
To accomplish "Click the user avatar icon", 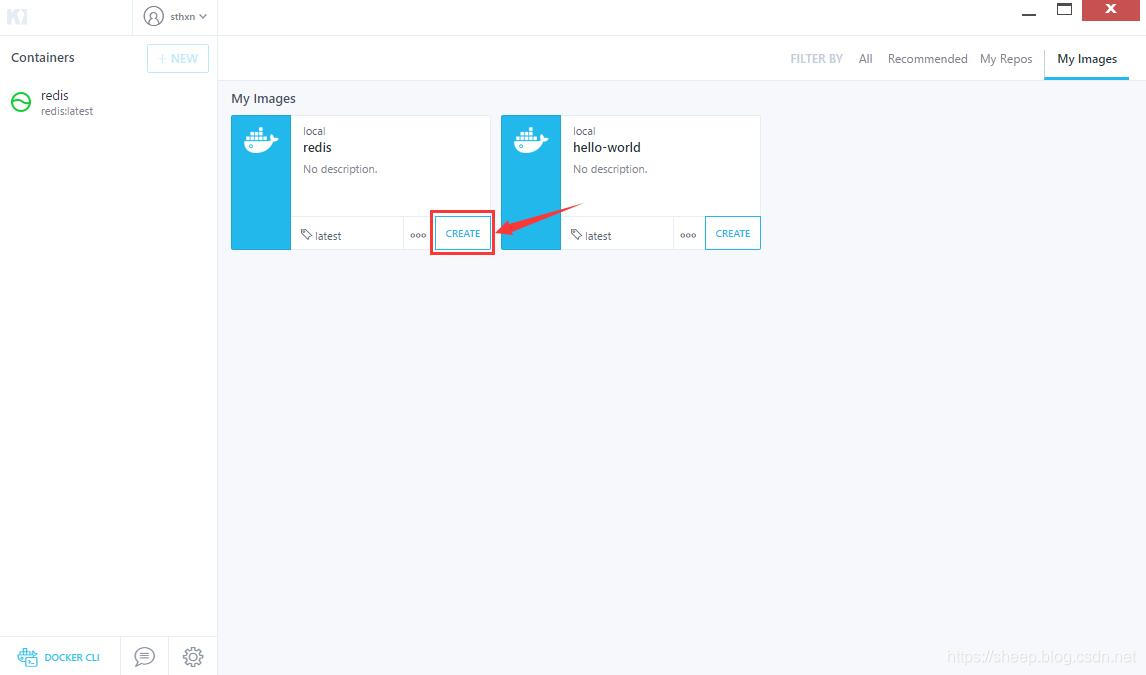I will coord(153,16).
